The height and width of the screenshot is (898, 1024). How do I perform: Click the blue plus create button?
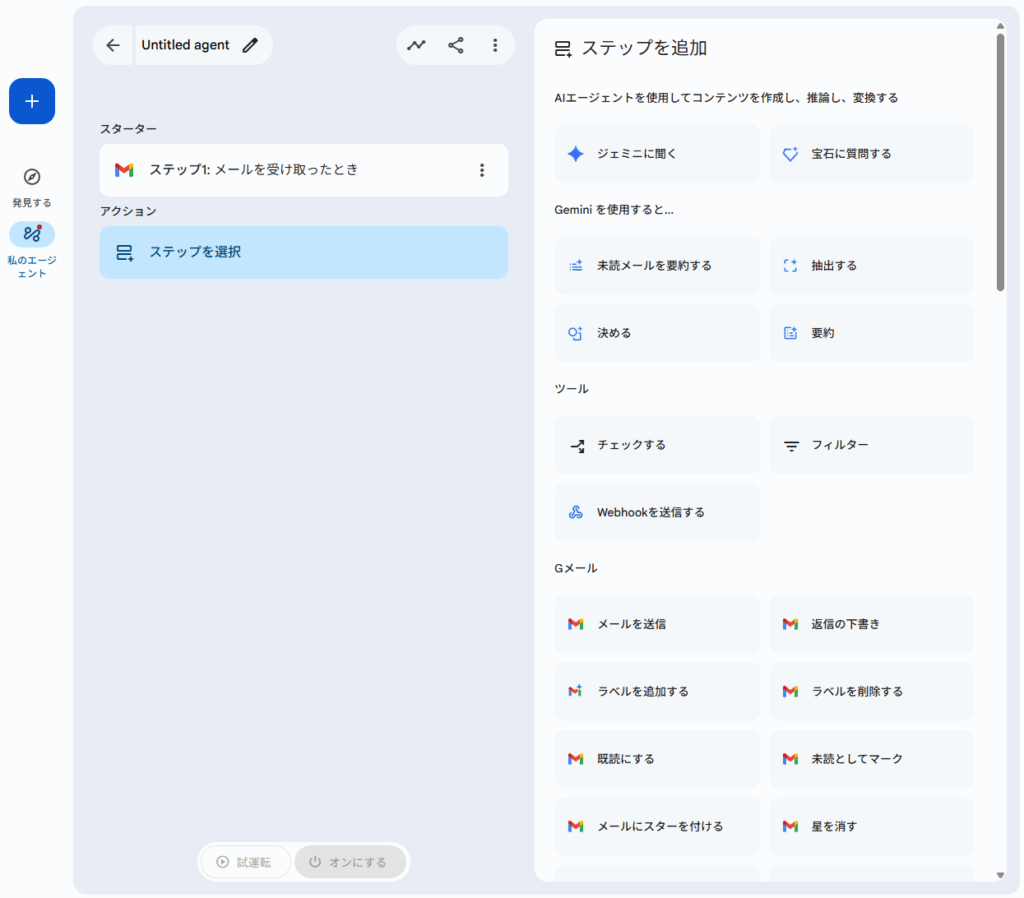click(32, 101)
